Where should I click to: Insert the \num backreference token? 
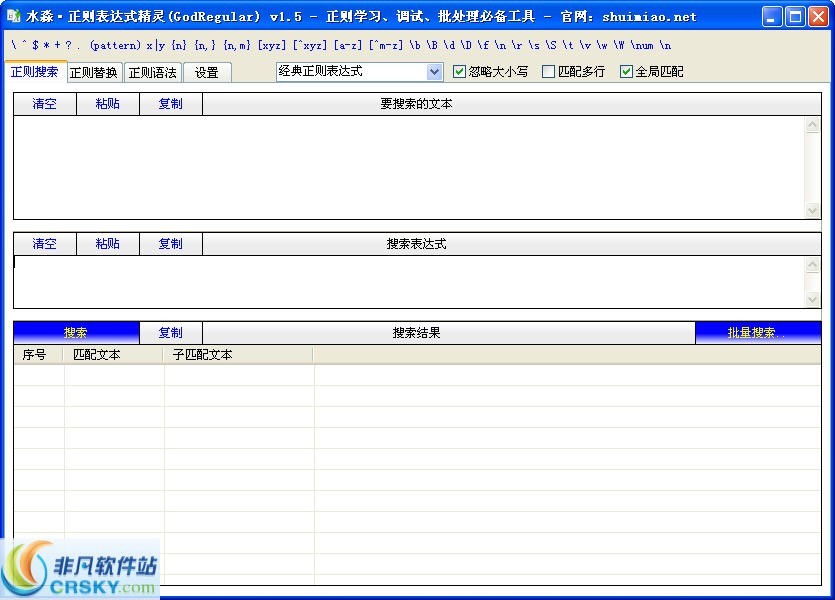642,45
